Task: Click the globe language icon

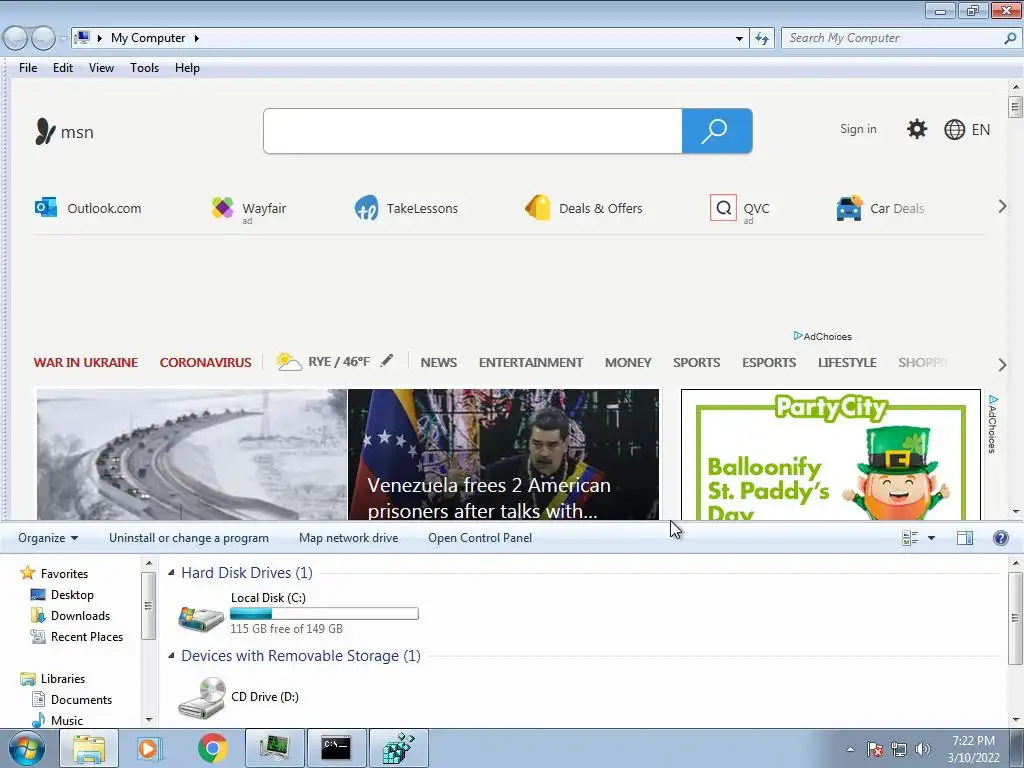Action: tap(954, 129)
